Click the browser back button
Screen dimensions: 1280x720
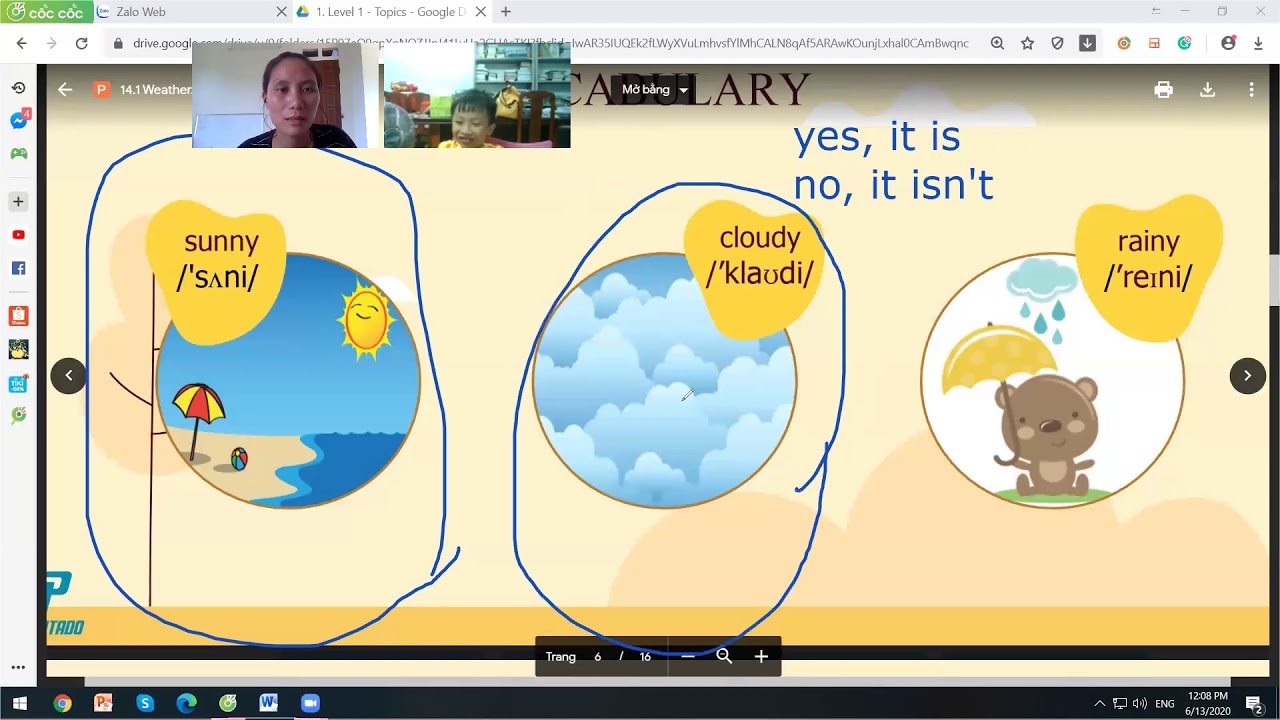click(x=22, y=44)
